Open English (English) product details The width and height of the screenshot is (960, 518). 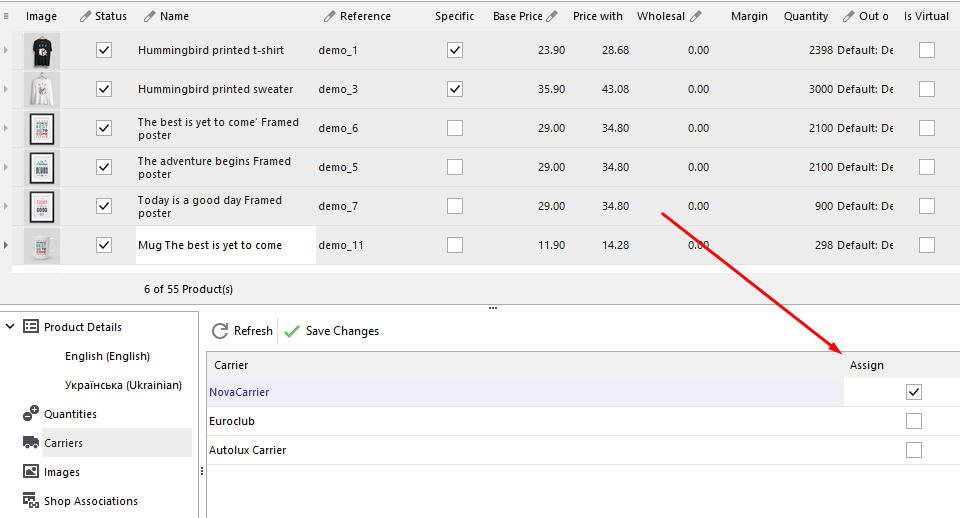(107, 356)
